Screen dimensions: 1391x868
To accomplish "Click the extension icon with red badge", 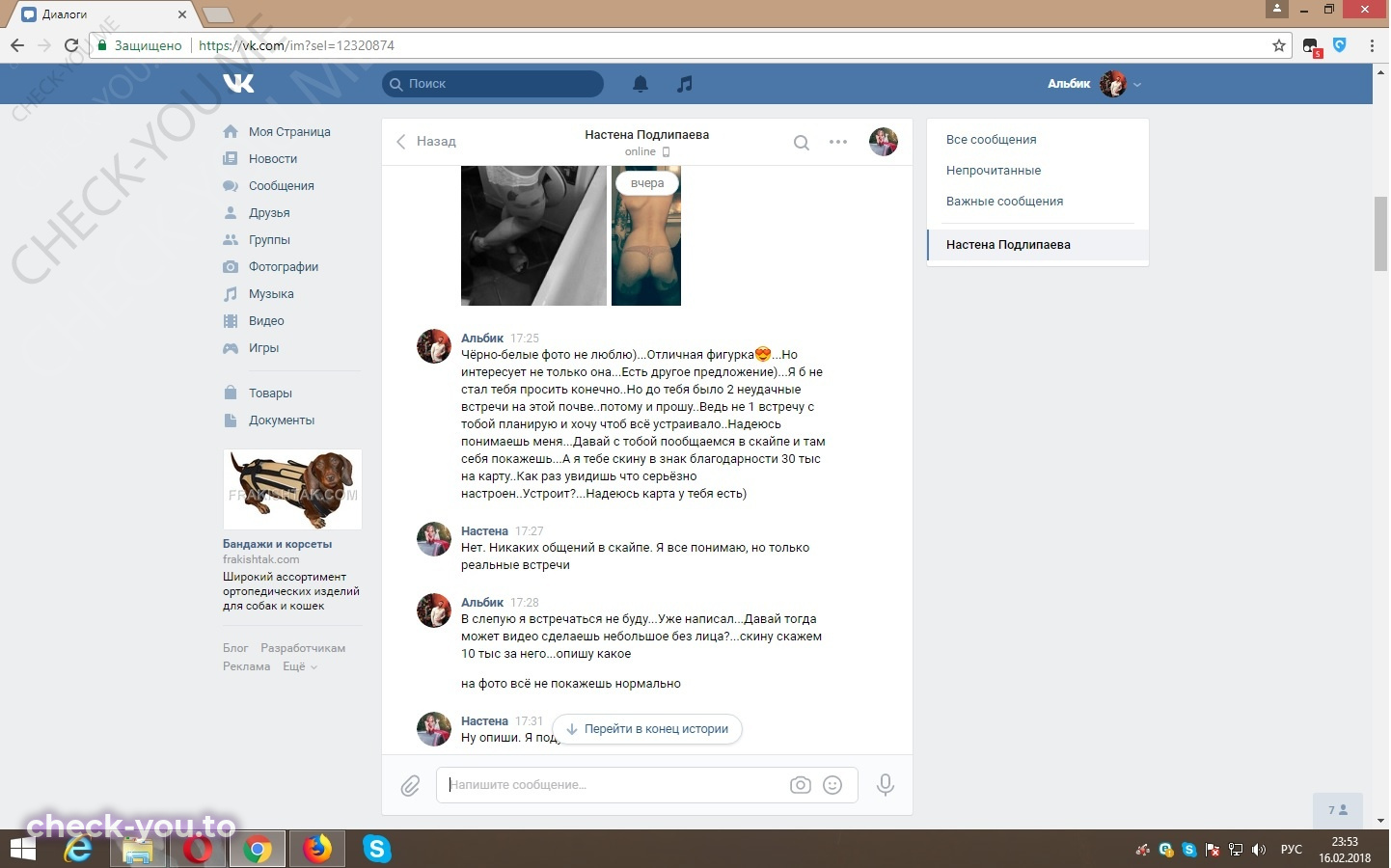I will 1311,46.
